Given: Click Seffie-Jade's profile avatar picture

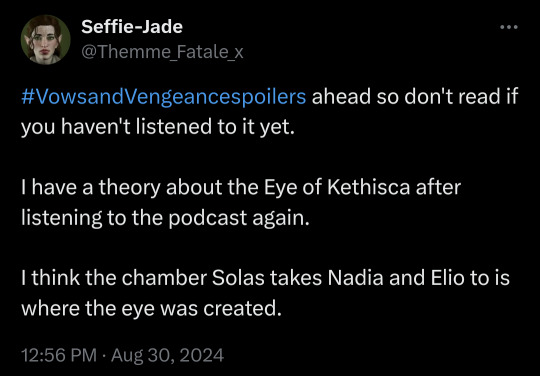Looking at the screenshot, I should click(45, 40).
